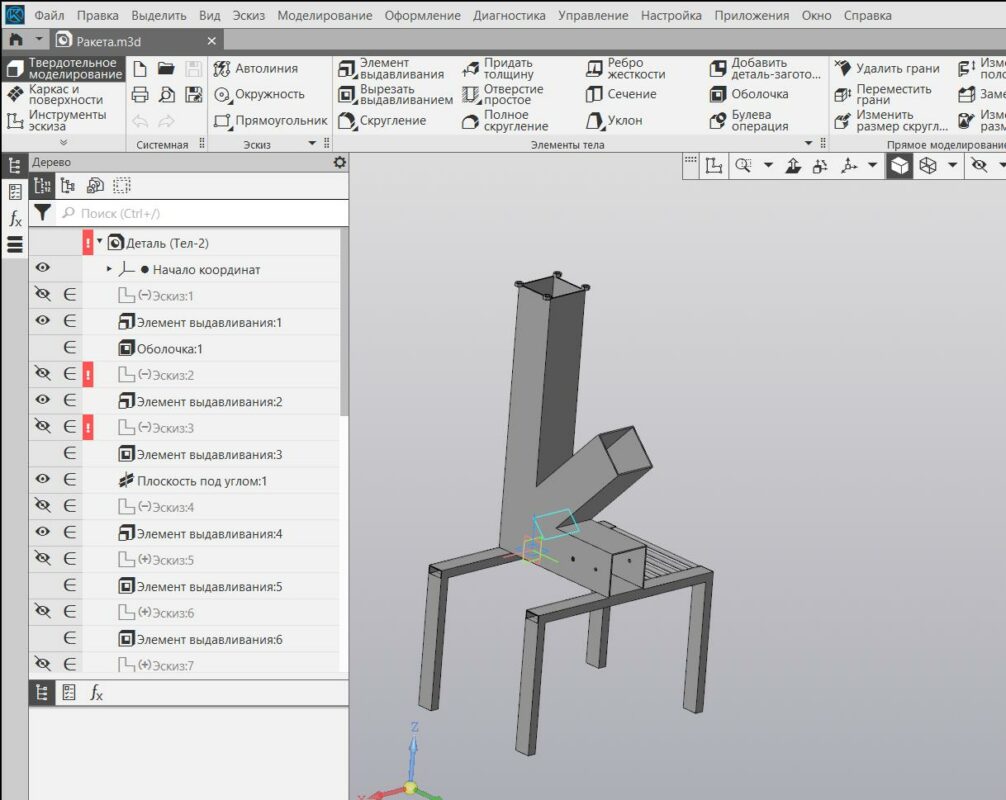
Task: Hide Элемент выдавливания:1 using its eye icon
Action: pos(42,321)
